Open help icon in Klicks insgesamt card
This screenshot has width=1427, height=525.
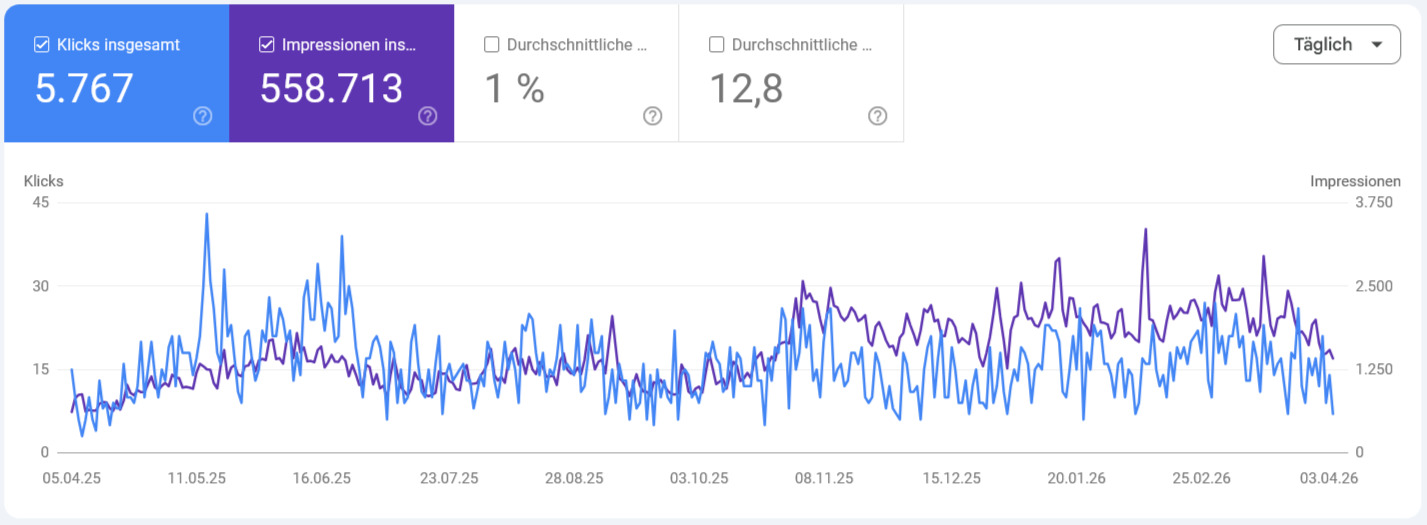202,116
